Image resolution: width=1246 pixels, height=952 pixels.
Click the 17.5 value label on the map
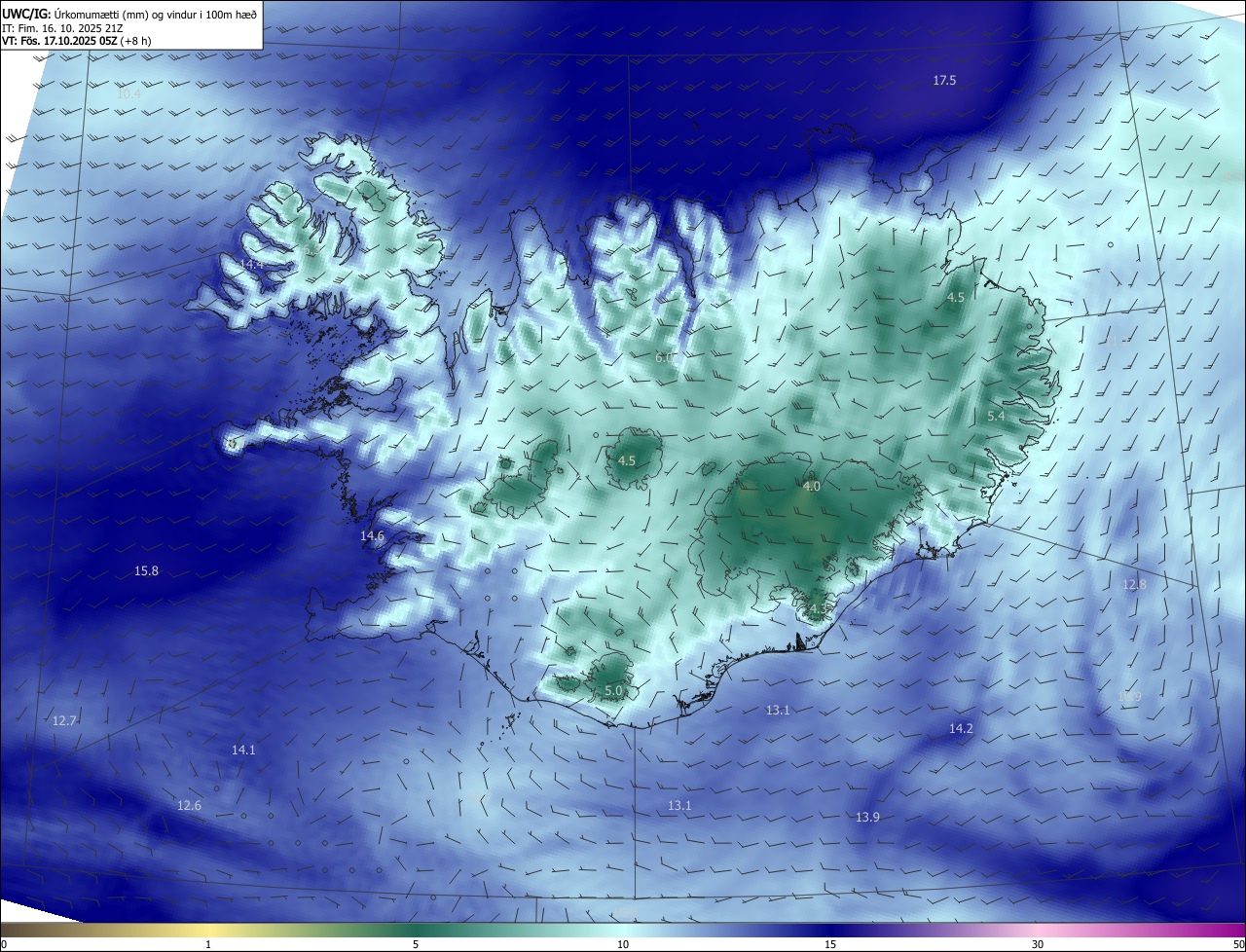click(x=944, y=81)
